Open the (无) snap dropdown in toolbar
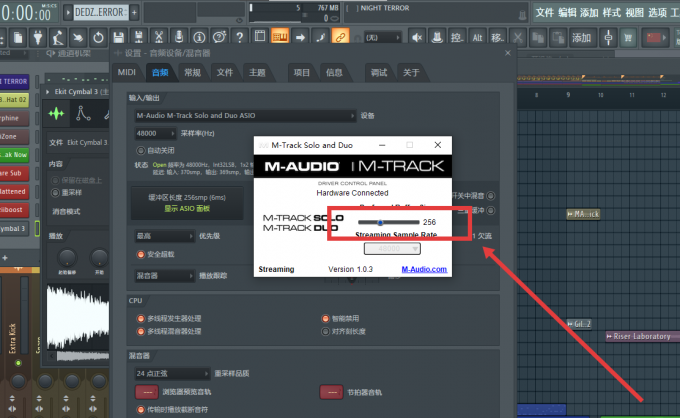 point(382,38)
